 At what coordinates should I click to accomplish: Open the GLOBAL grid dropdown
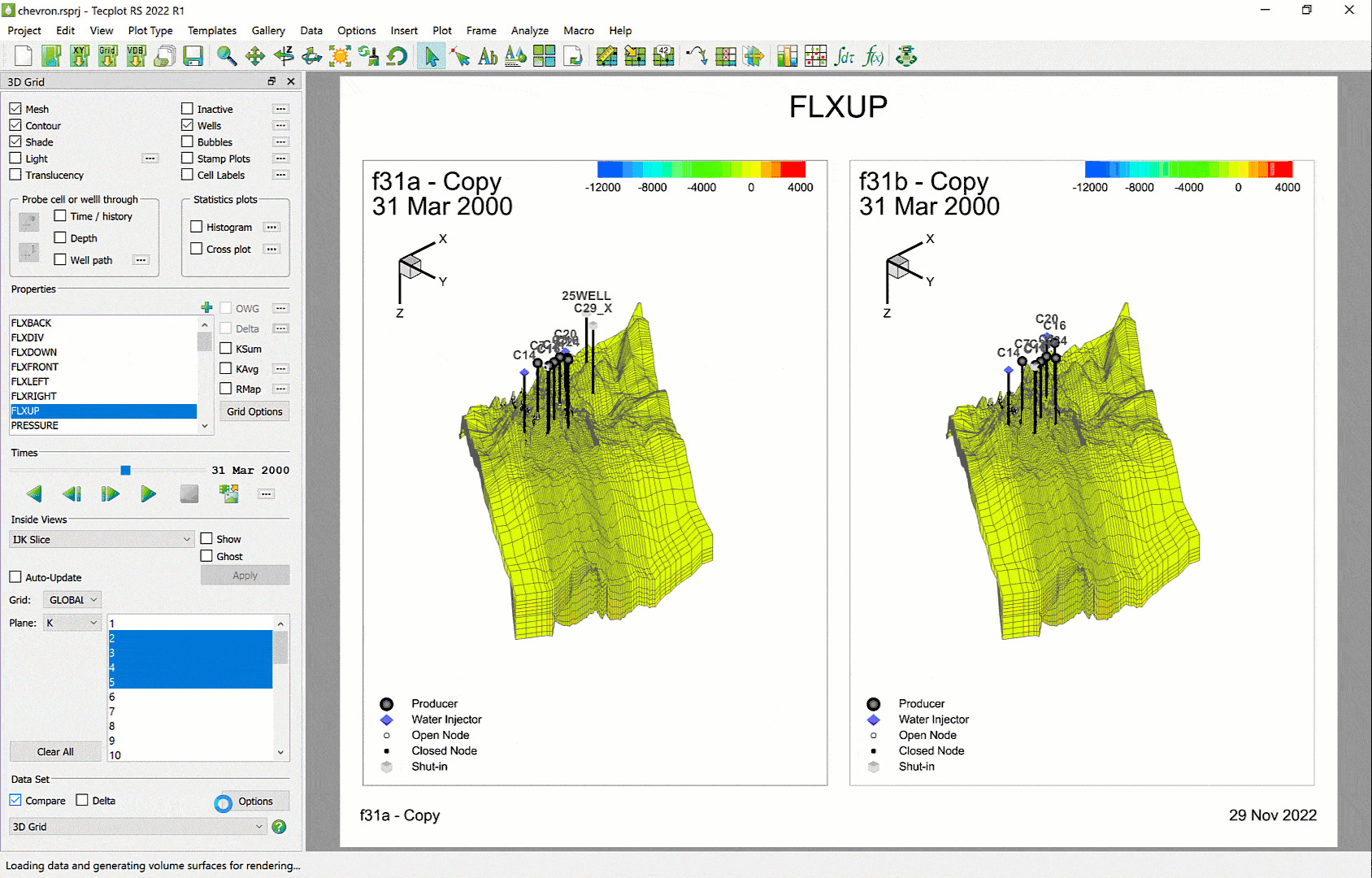(x=72, y=600)
